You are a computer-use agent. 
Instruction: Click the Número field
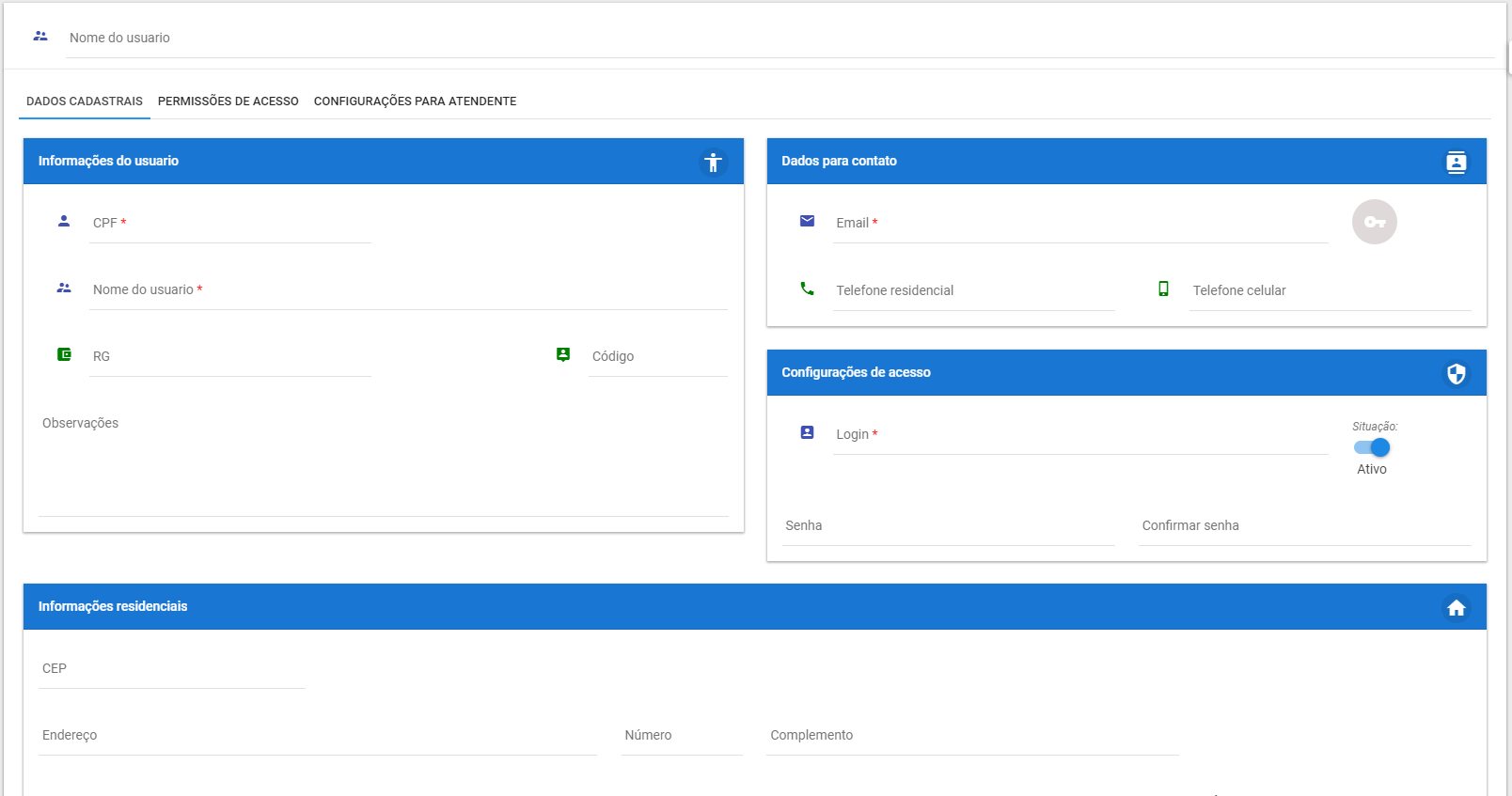[x=682, y=736]
